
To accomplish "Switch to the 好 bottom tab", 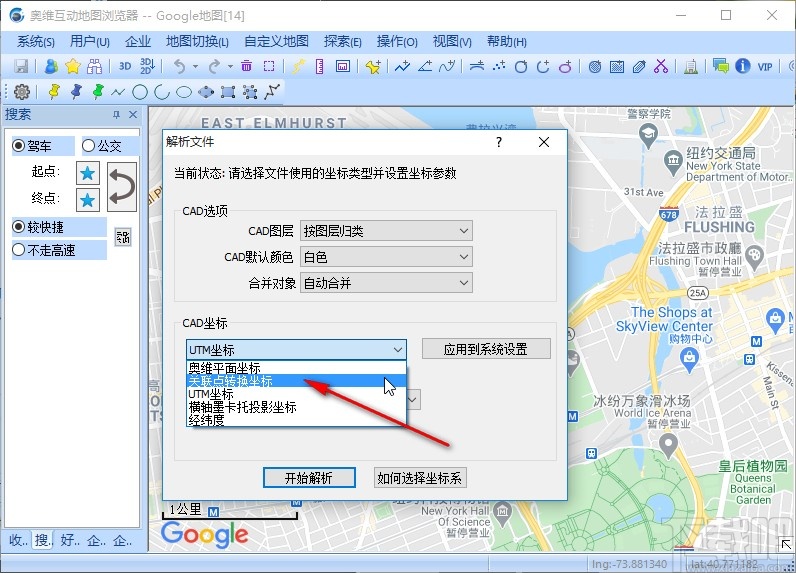I will (x=70, y=541).
